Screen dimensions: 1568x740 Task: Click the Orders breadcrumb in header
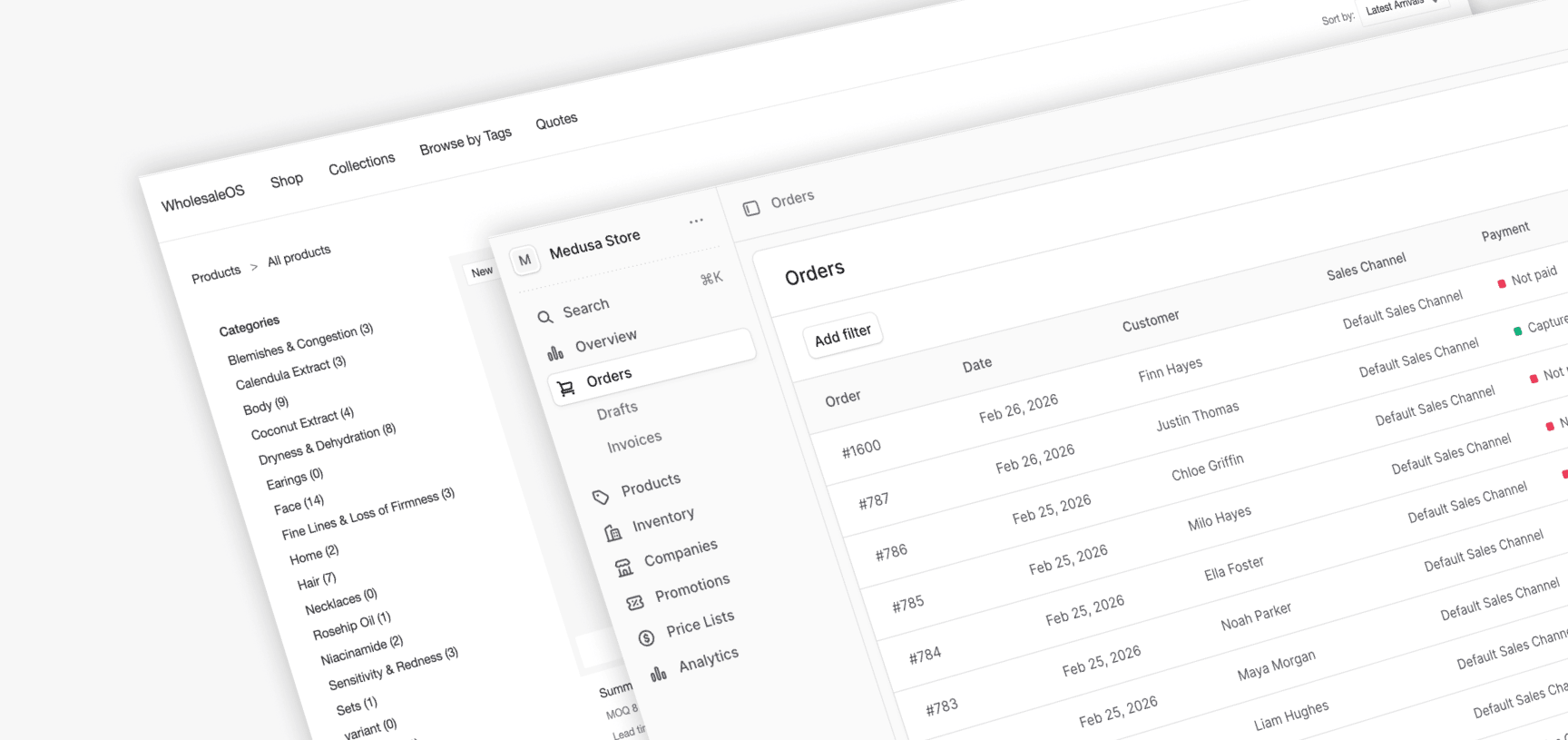[x=792, y=199]
